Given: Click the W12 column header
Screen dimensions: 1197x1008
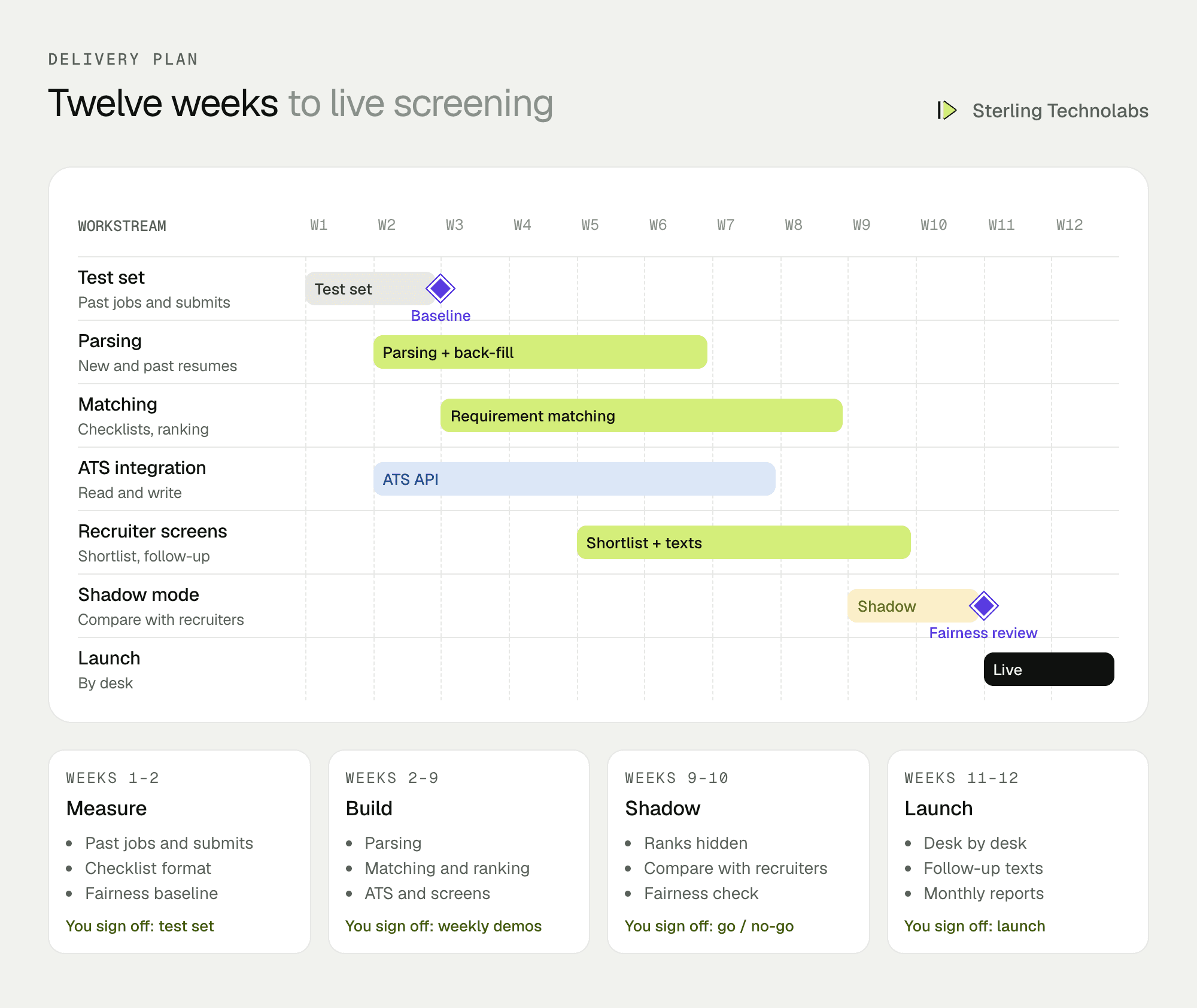Looking at the screenshot, I should click(x=1070, y=225).
